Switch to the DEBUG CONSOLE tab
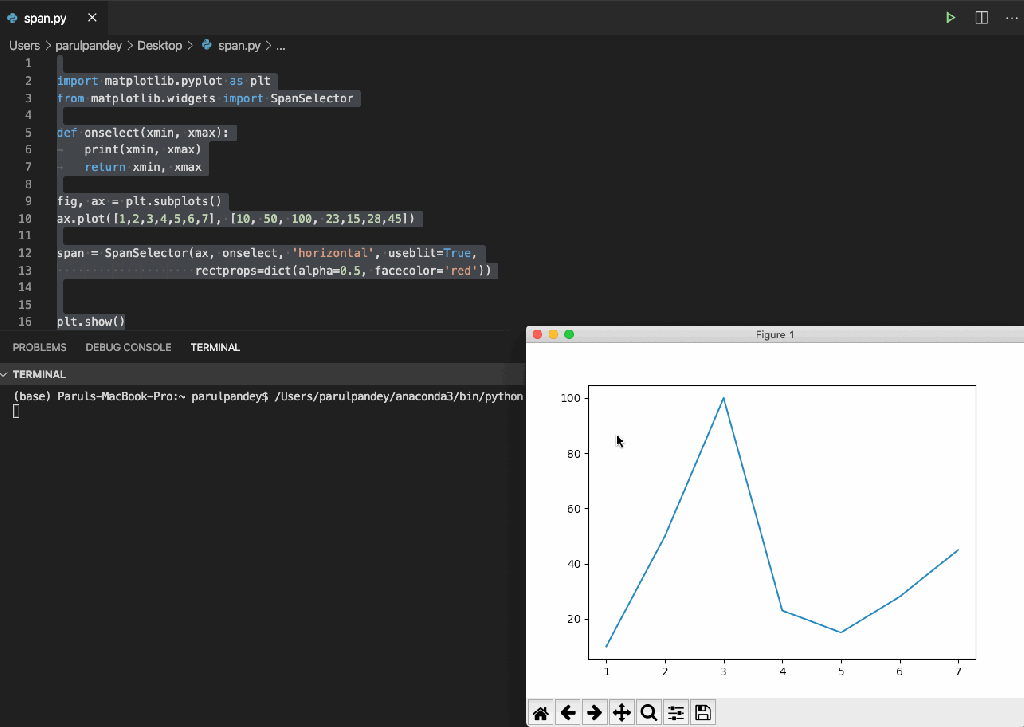The image size is (1024, 727). point(128,347)
